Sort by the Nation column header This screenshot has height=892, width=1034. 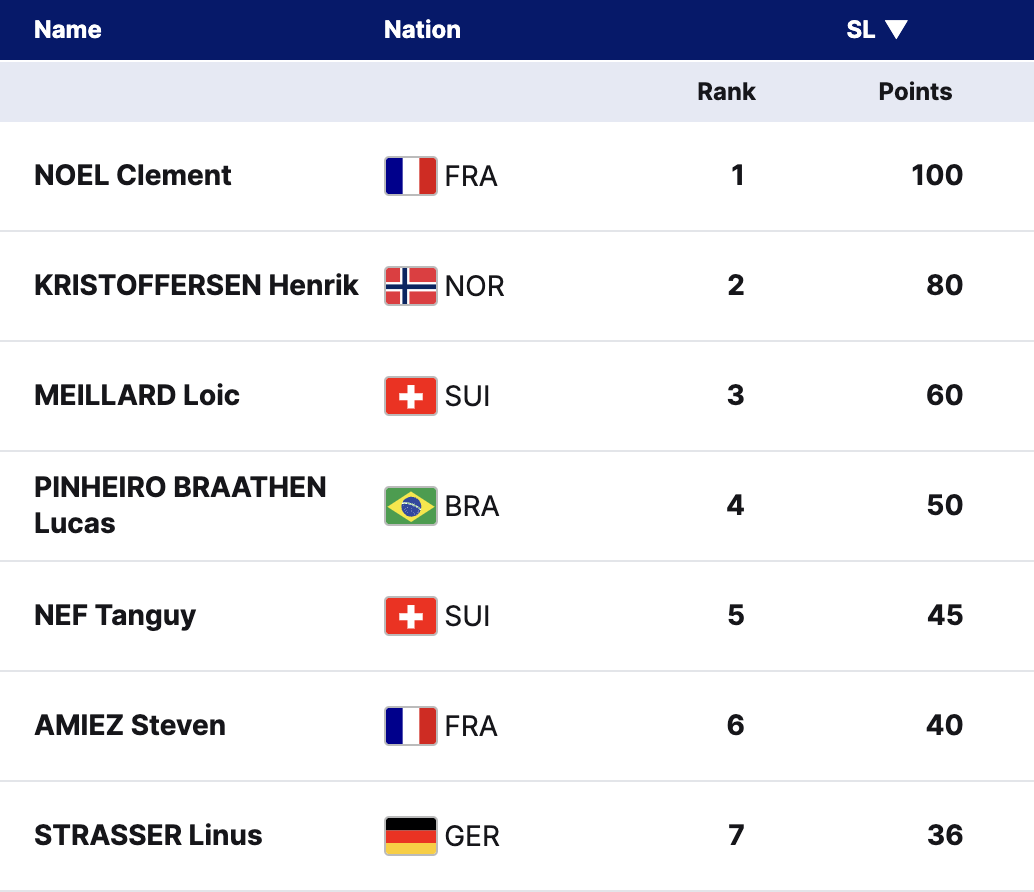(x=422, y=30)
